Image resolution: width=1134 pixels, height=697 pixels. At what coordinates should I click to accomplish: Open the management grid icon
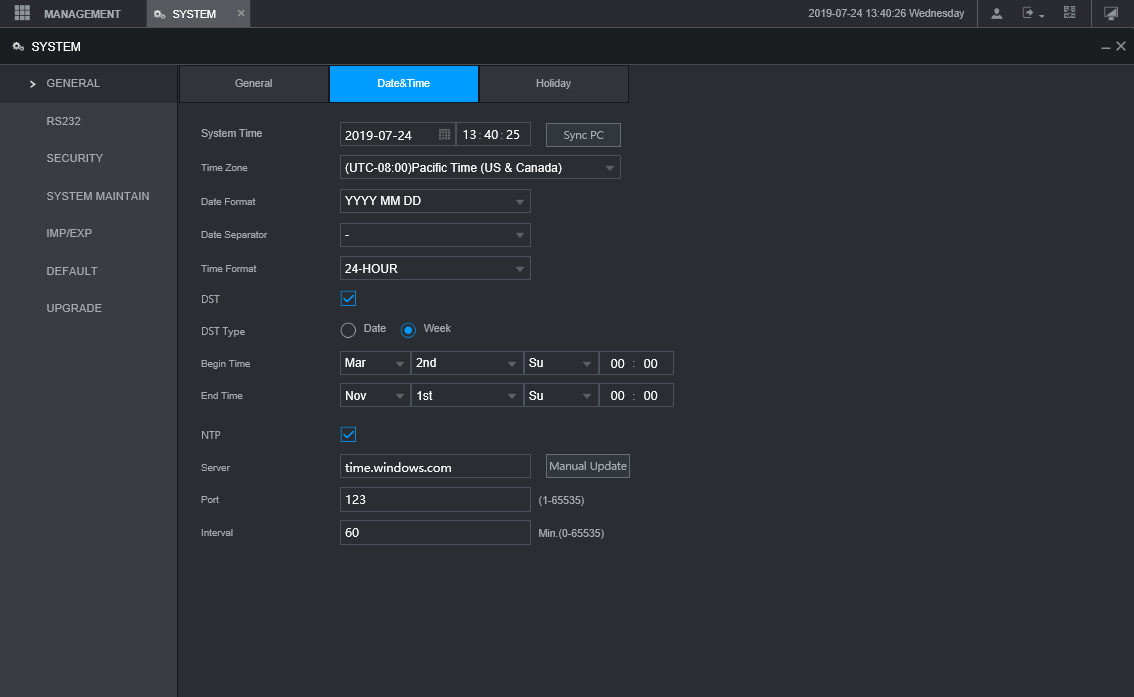tap(22, 13)
